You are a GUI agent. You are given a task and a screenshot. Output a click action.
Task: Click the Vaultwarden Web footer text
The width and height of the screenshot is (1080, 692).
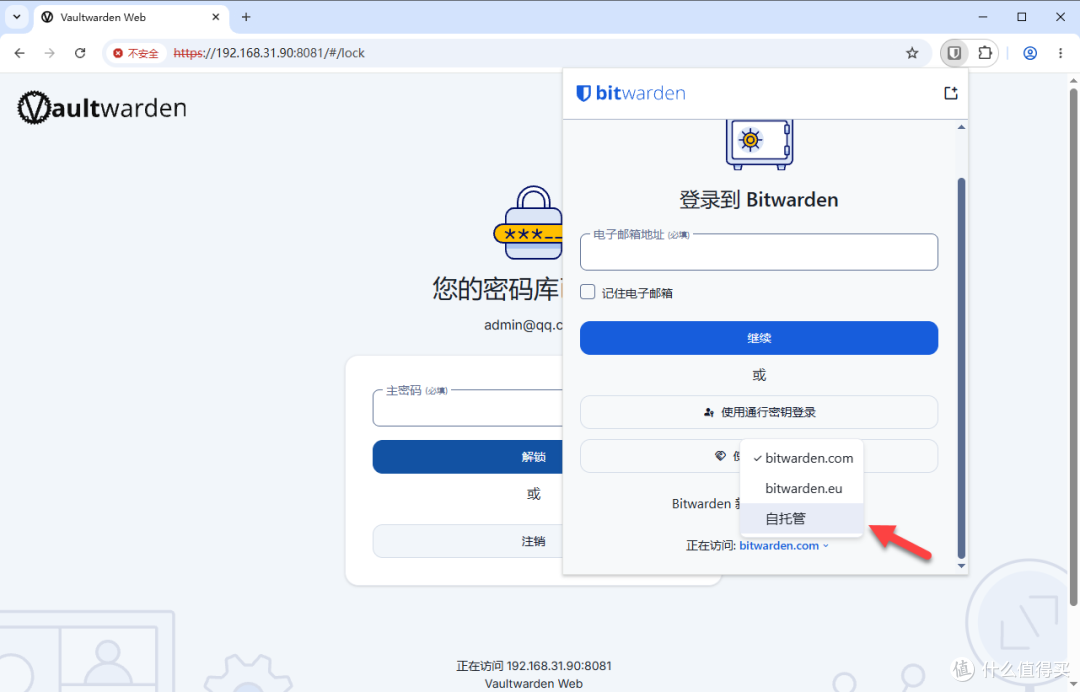[x=534, y=684]
